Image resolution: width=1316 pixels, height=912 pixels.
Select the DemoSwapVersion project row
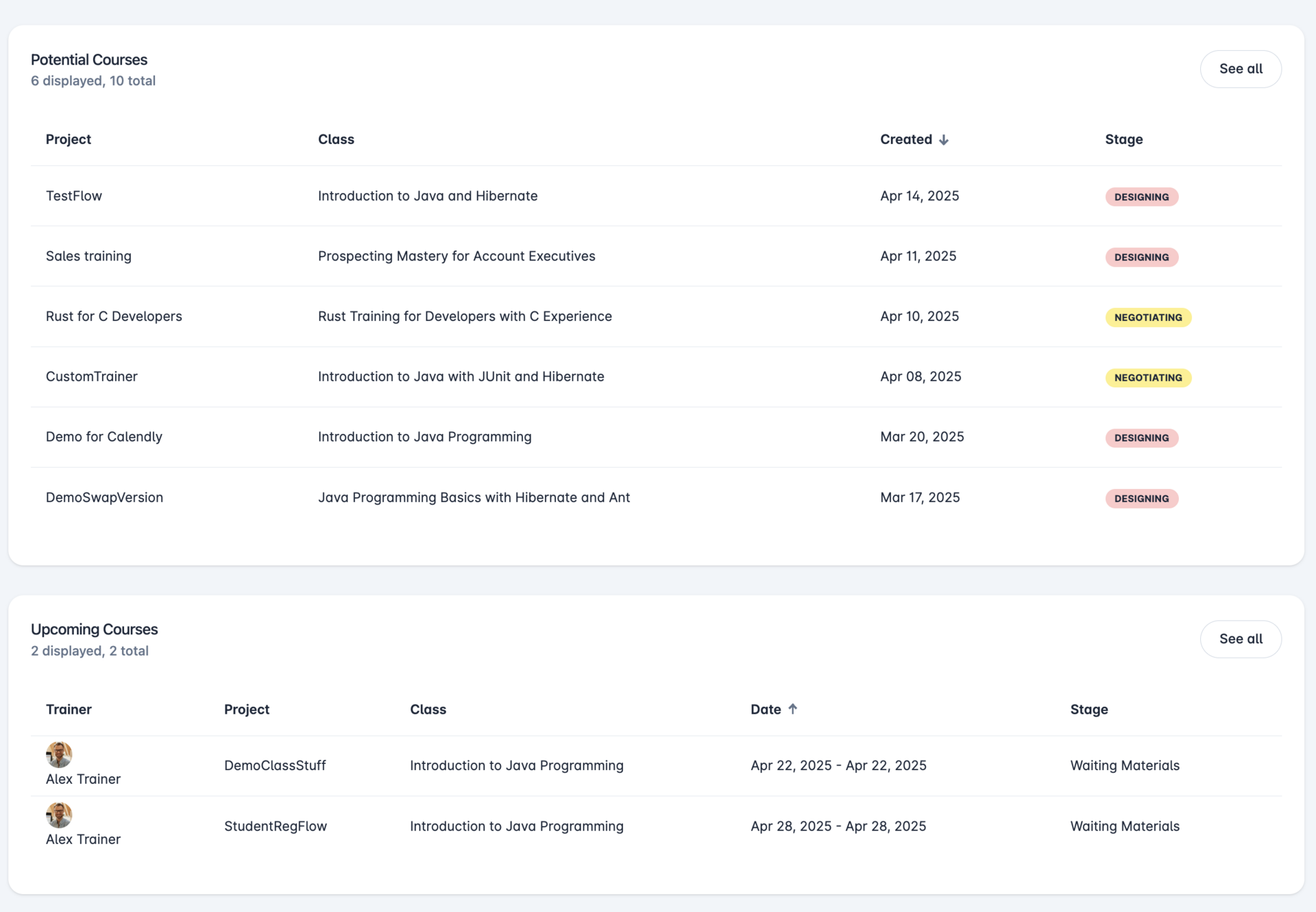(104, 497)
